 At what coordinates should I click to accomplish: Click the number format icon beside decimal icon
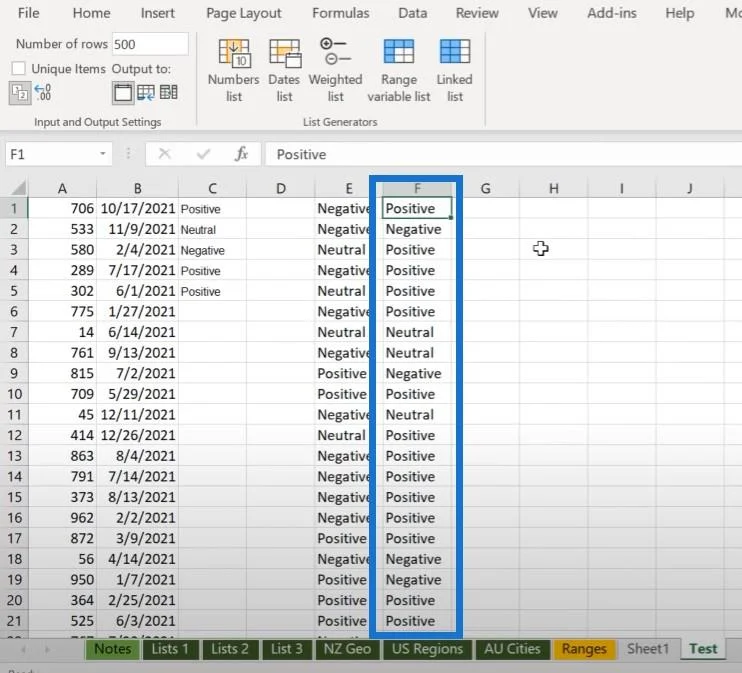pyautogui.click(x=20, y=93)
